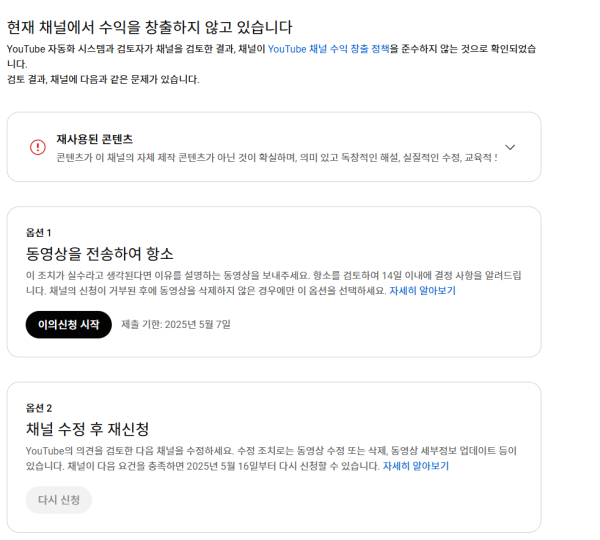The image size is (600, 540).
Task: Click the greyed-out 다시 신청 button
Action: 59,500
